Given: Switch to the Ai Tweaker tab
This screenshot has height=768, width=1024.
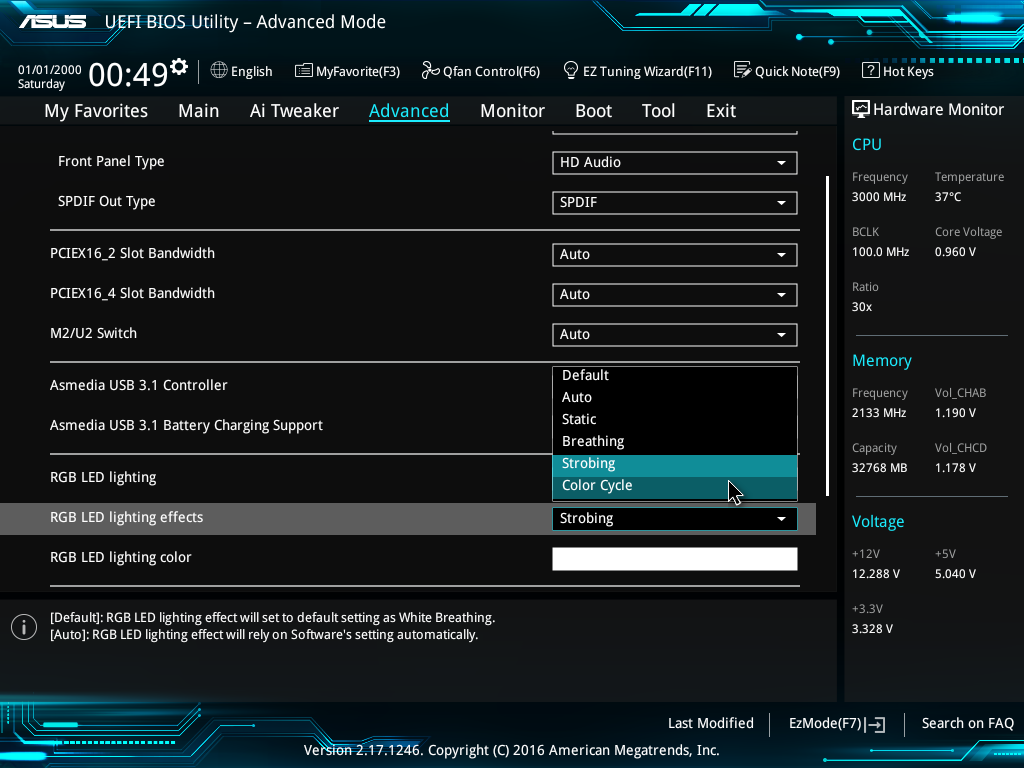Looking at the screenshot, I should coord(294,111).
